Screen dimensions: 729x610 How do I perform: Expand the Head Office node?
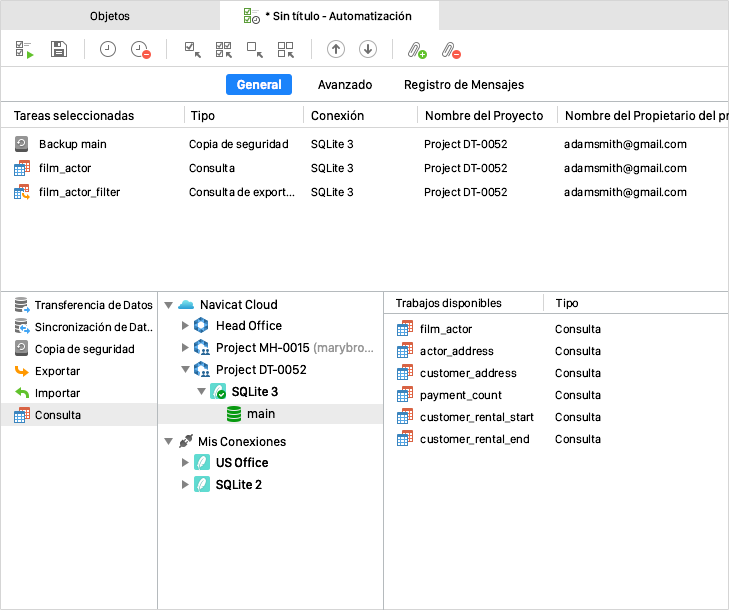coord(185,325)
